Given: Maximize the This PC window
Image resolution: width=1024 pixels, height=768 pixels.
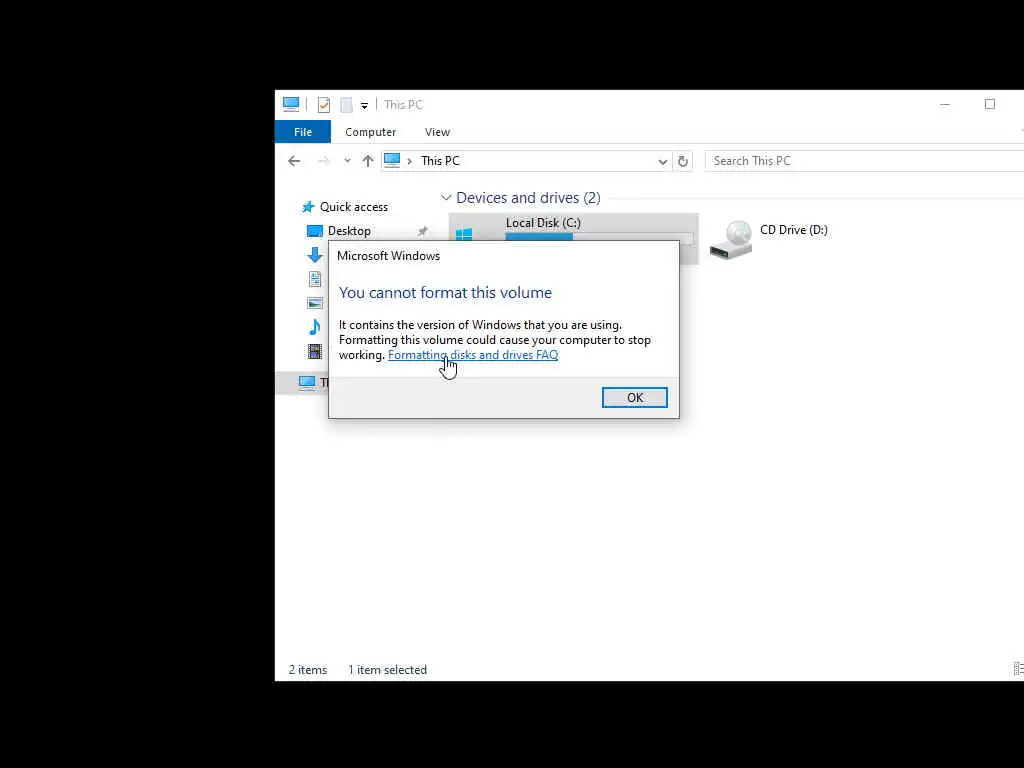Looking at the screenshot, I should click(989, 104).
